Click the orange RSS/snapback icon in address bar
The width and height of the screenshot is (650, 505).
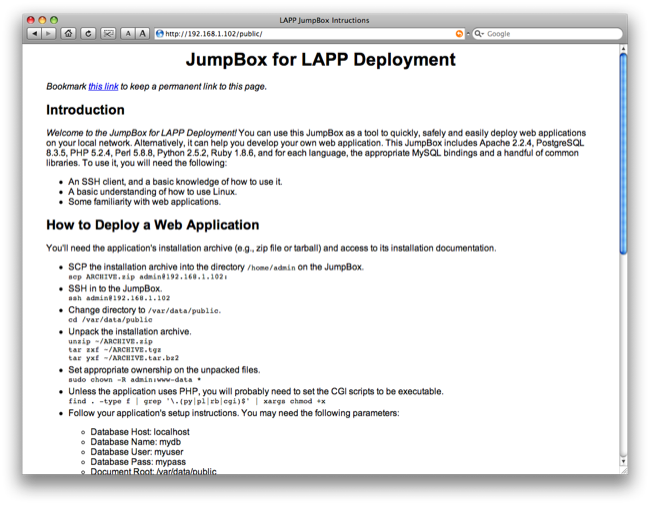pos(459,34)
